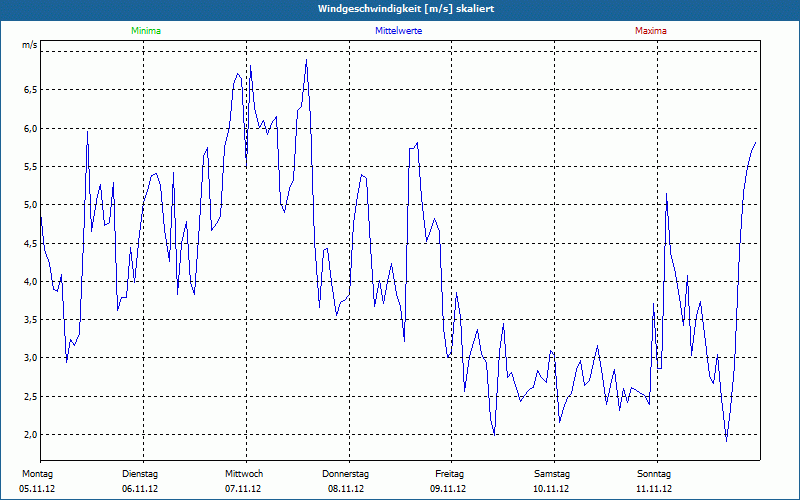Click the date 06.11.12
Screen dimensions: 800x500
click(x=140, y=489)
